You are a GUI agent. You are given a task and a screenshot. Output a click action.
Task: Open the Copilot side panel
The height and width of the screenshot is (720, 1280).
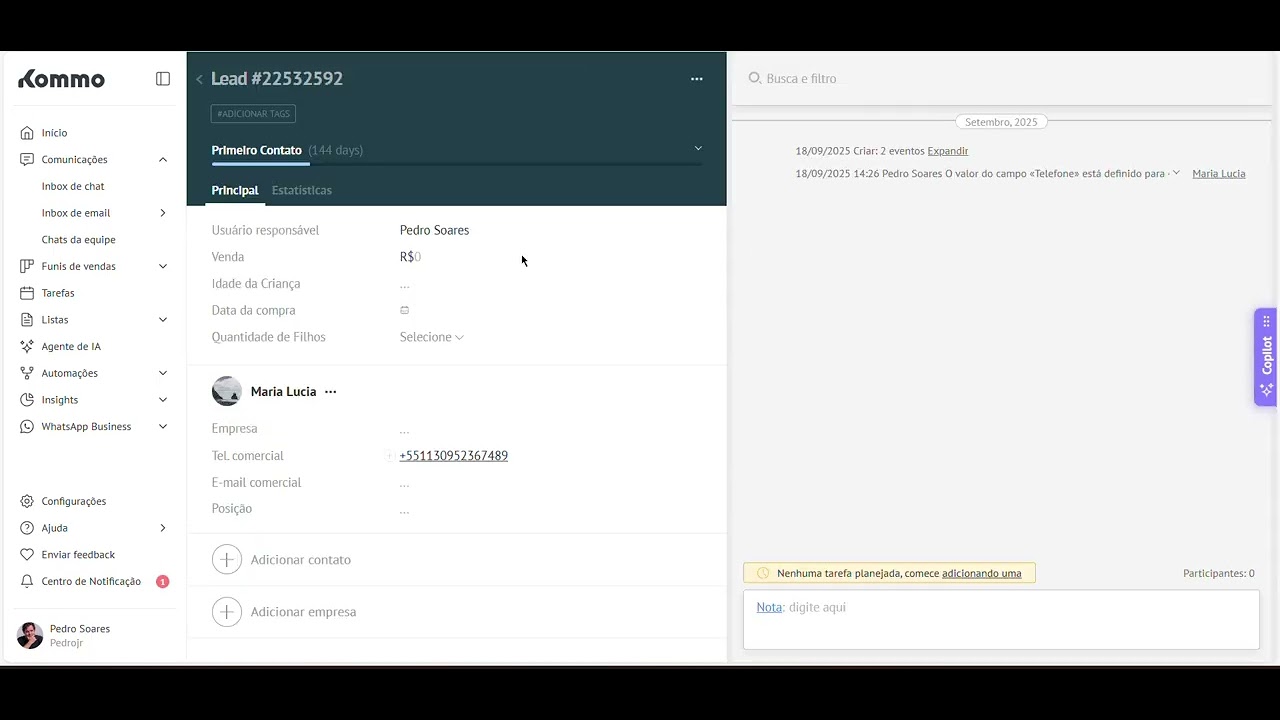[1266, 356]
